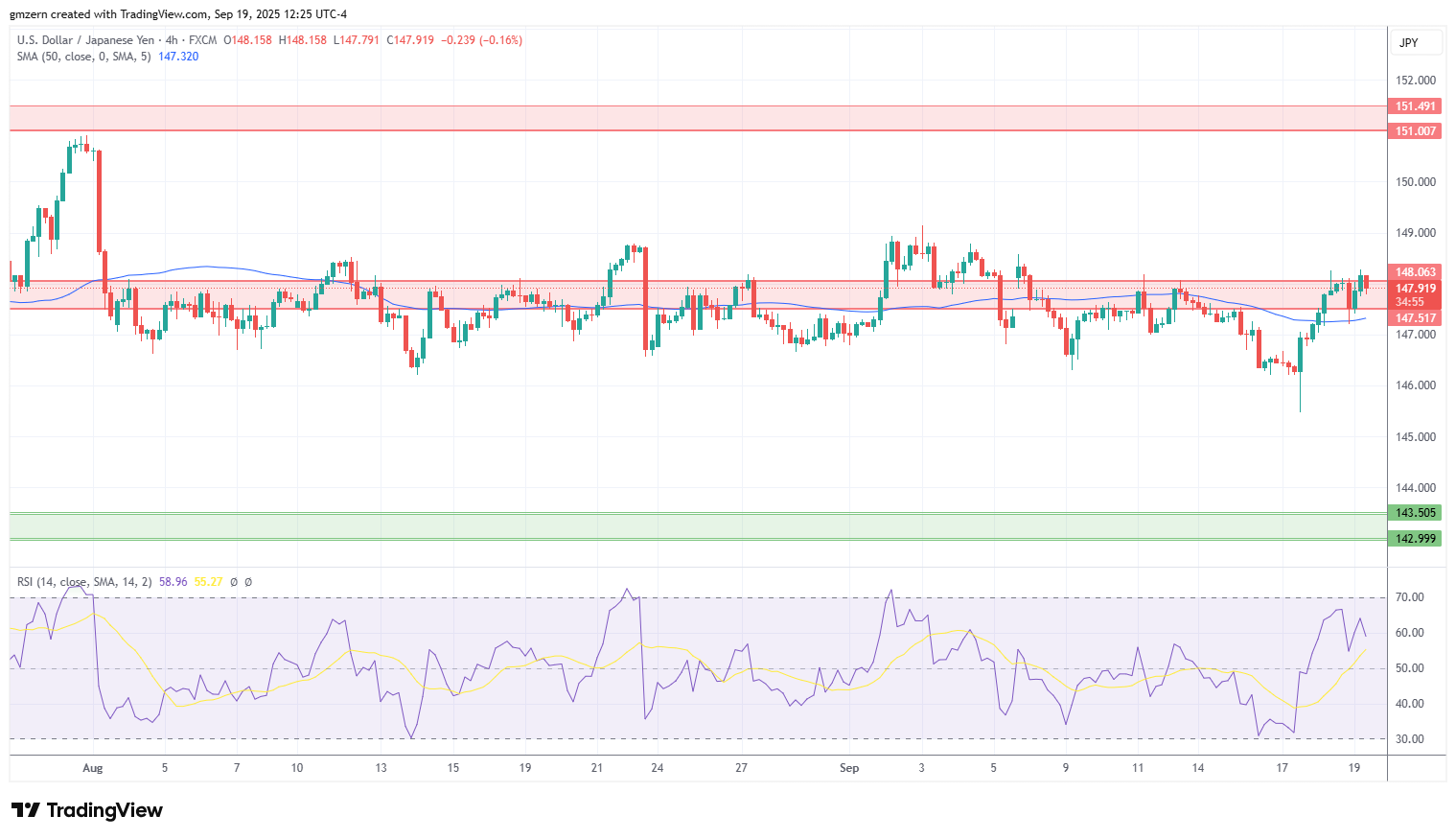Click the green 143.505 support price label
1456x839 pixels.
pos(1415,513)
